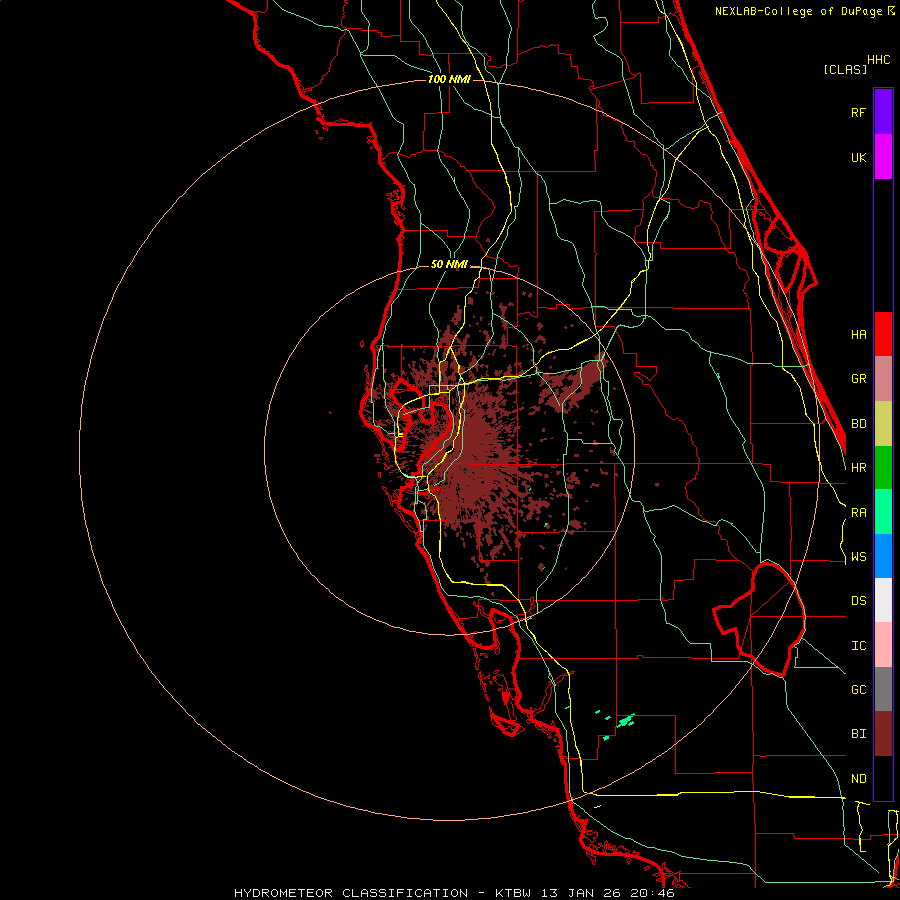Click the magenta UK legend color swatch
900x900 pixels.
click(883, 157)
